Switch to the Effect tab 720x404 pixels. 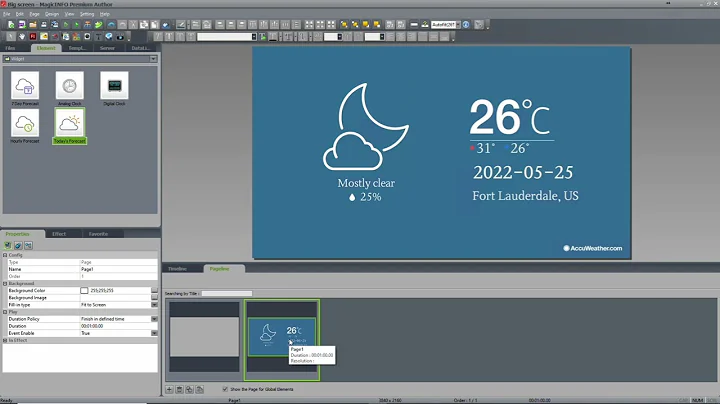click(59, 234)
